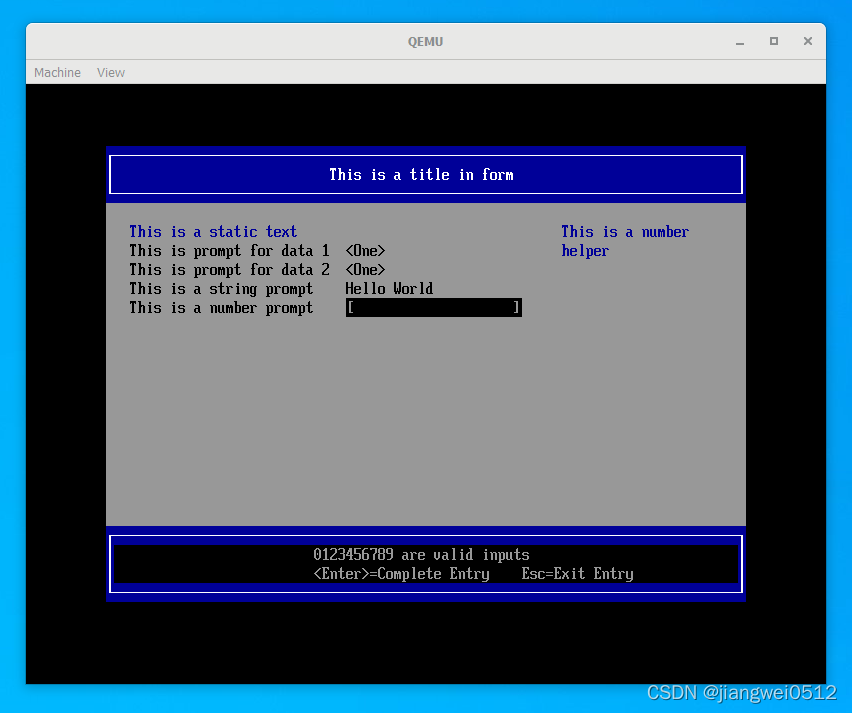Click inside the black number entry field
Viewport: 852px width, 713px height.
(433, 308)
